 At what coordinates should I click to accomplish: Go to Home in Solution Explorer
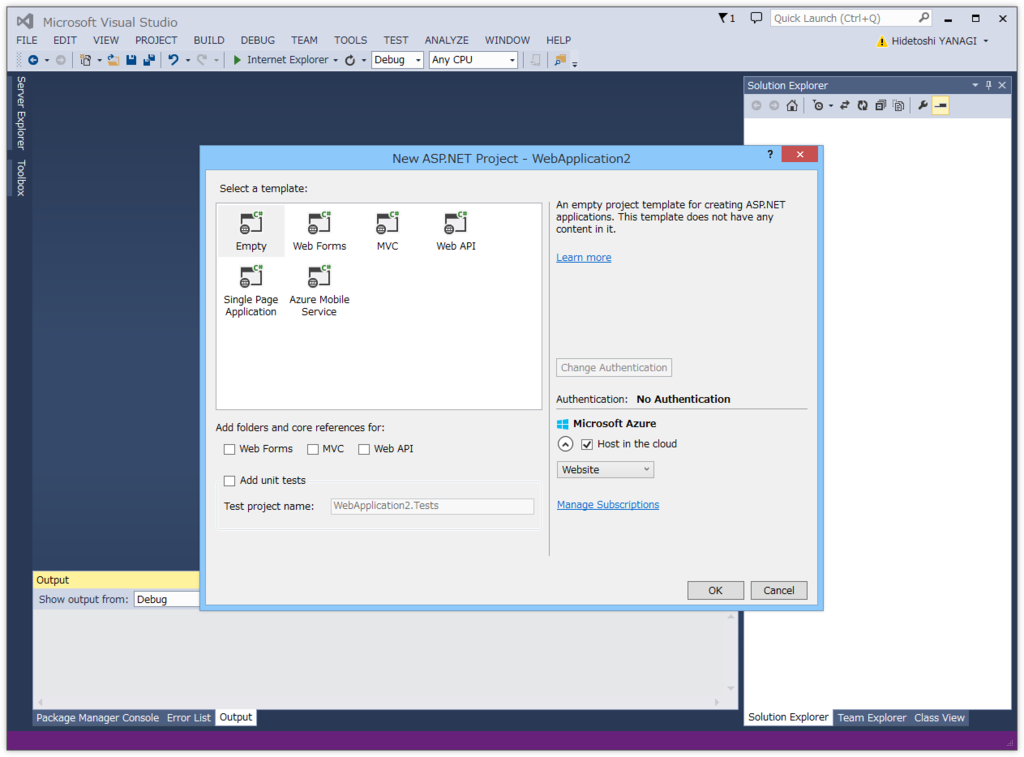(792, 106)
